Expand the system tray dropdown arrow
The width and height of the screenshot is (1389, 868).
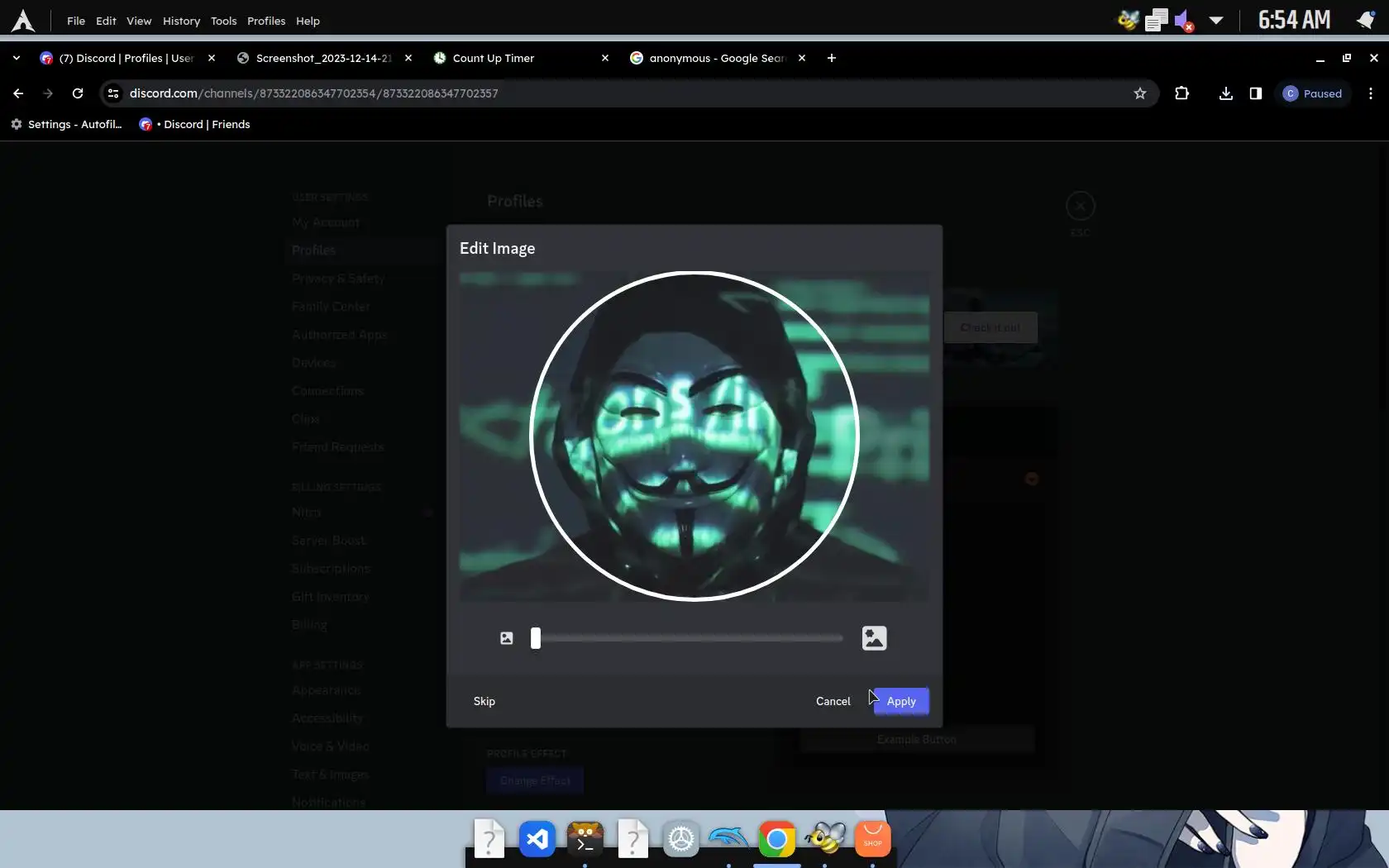1216,20
